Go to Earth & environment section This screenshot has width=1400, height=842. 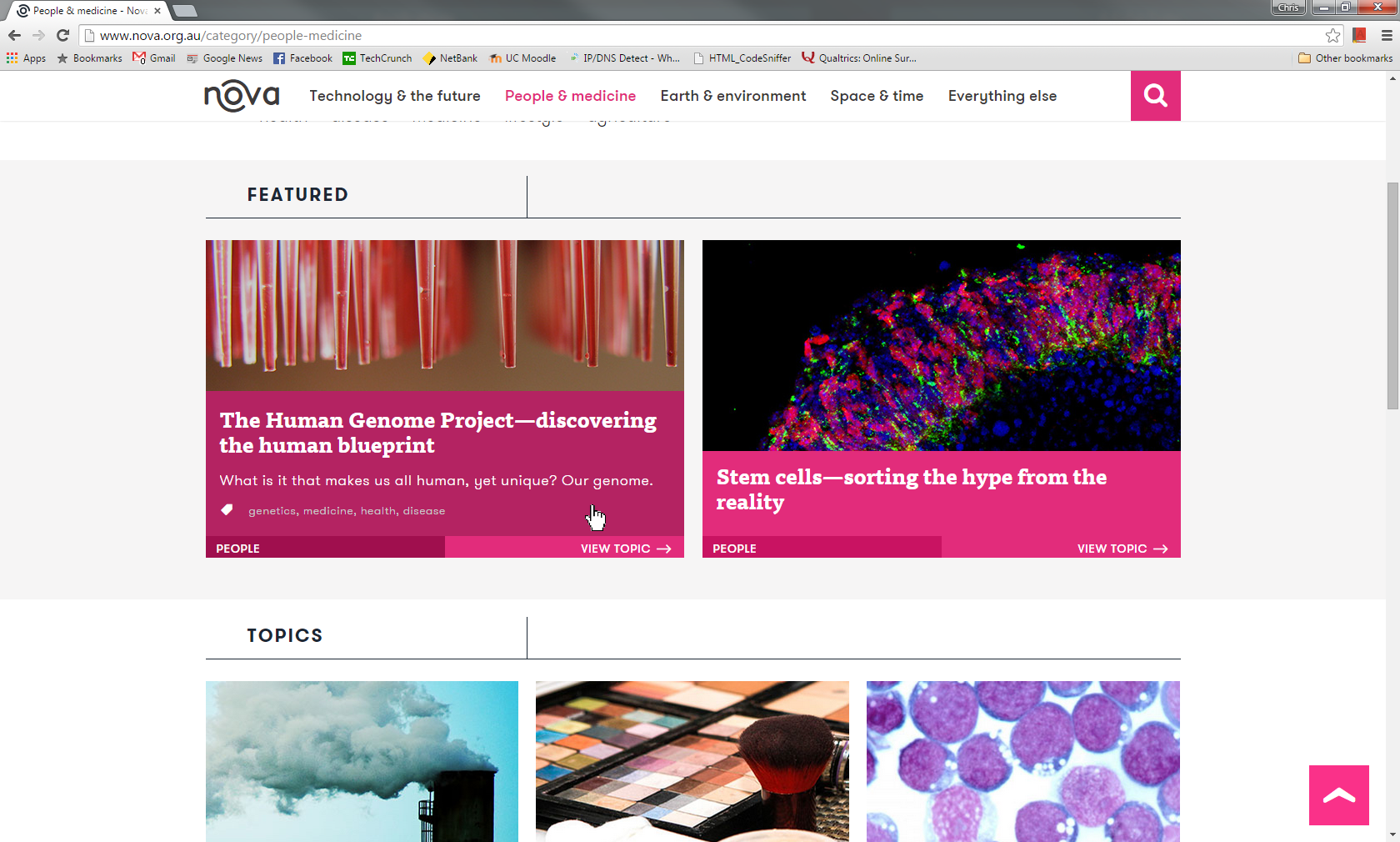733,96
